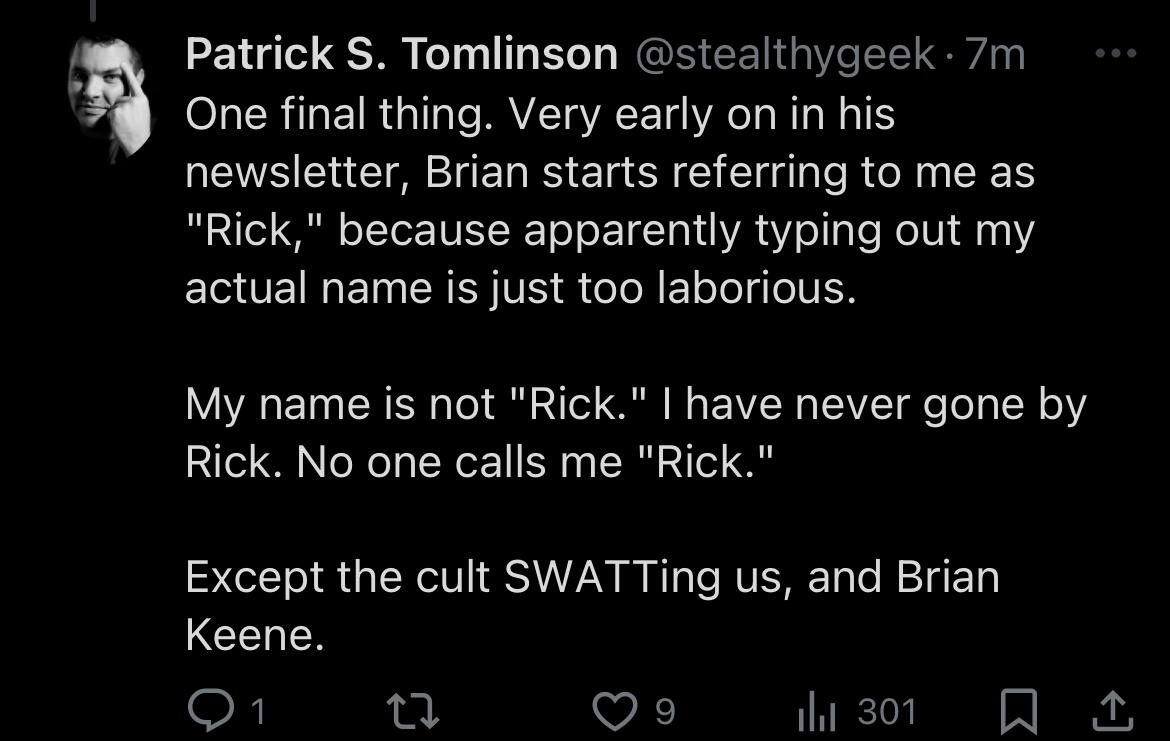Tap the like count showing 9
The image size is (1170, 741).
pyautogui.click(x=665, y=712)
